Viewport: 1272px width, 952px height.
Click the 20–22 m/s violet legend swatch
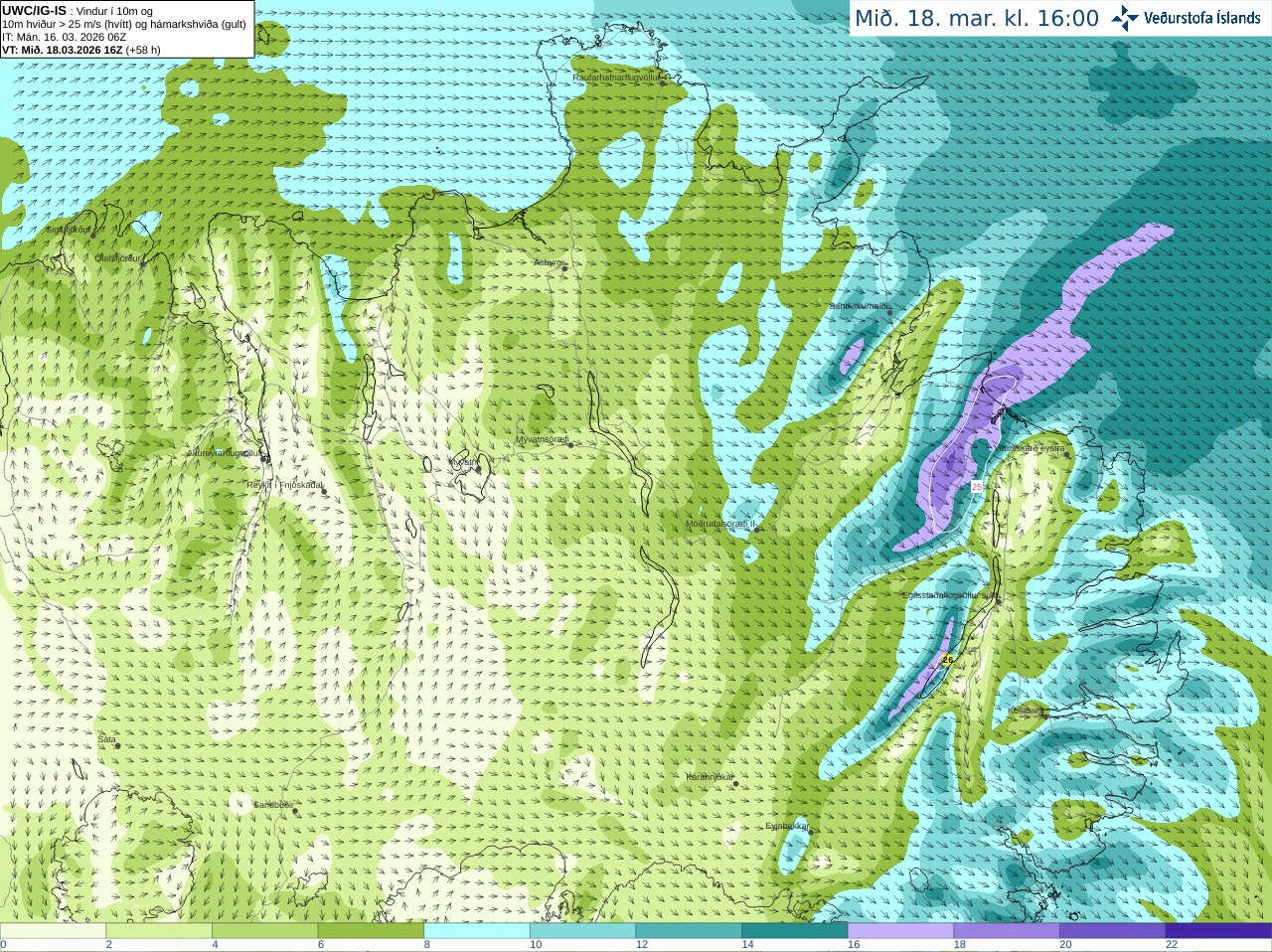click(x=1113, y=931)
